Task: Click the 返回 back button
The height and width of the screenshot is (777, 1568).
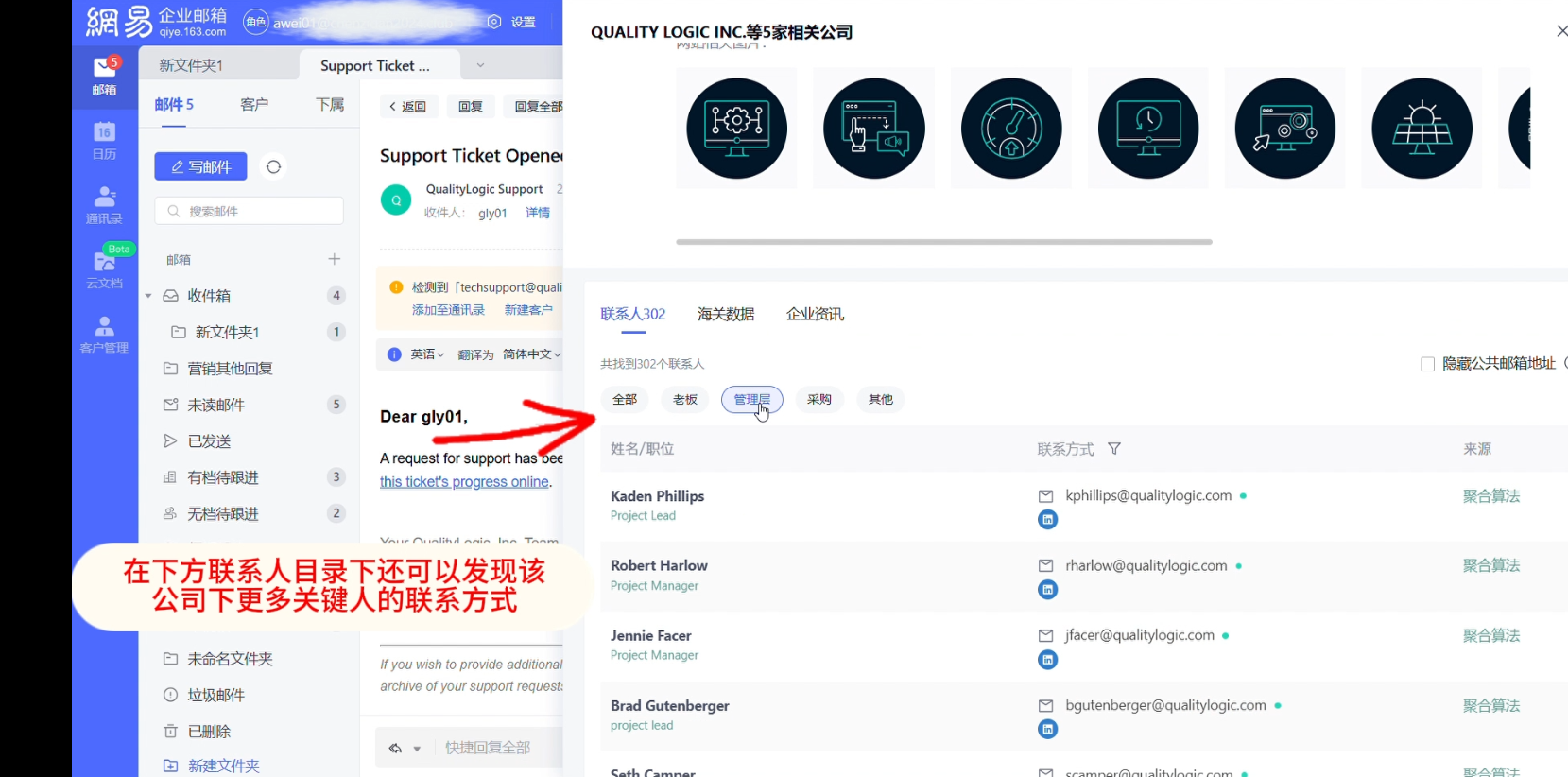Action: [x=408, y=107]
